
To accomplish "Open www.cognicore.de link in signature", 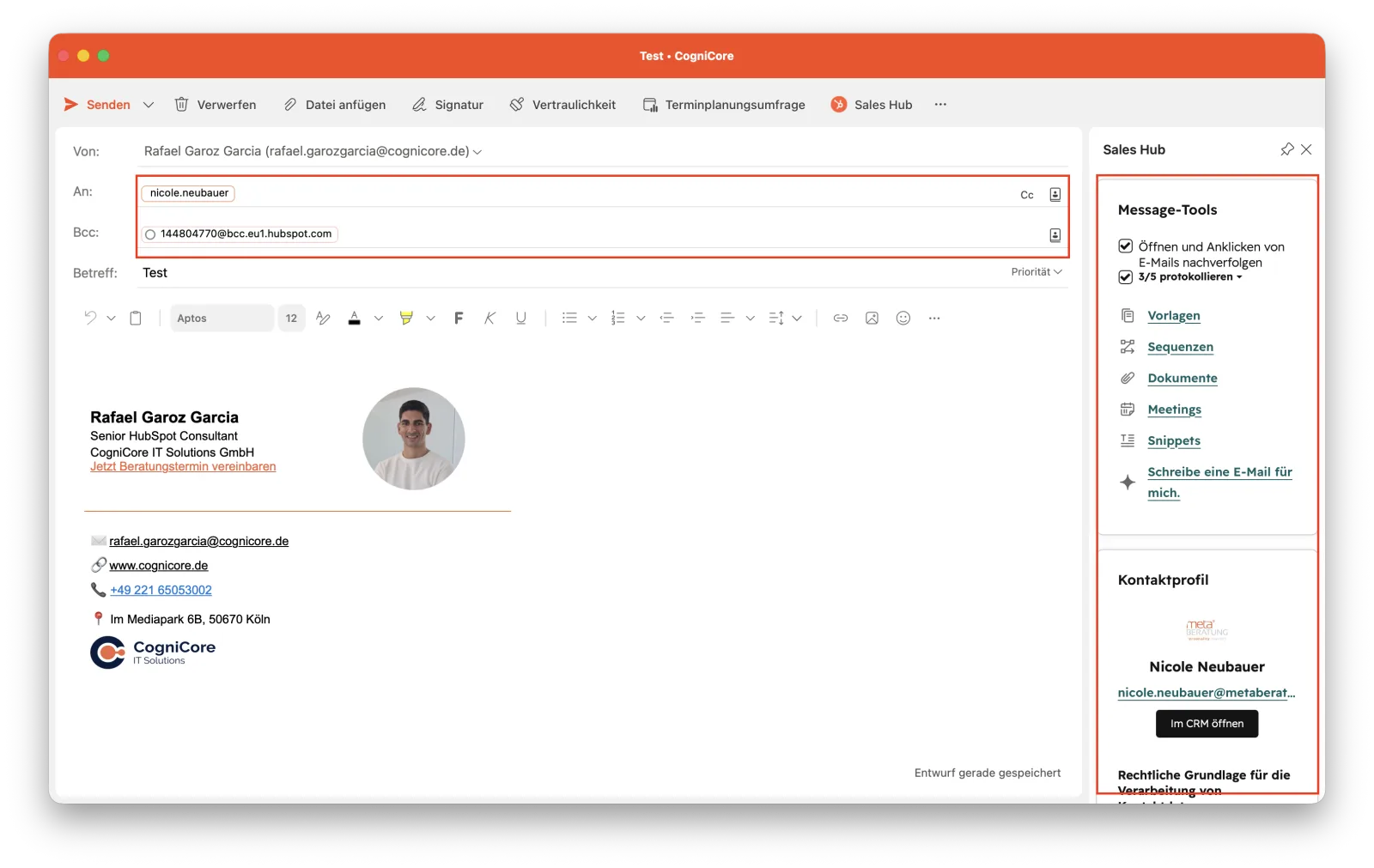I will click(x=159, y=566).
